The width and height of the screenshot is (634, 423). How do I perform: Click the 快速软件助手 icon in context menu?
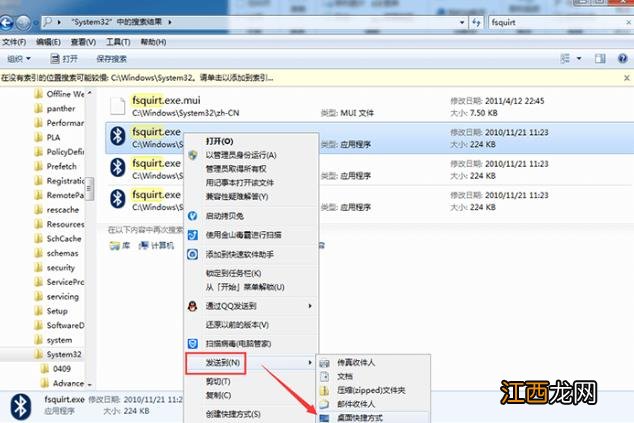pos(192,254)
